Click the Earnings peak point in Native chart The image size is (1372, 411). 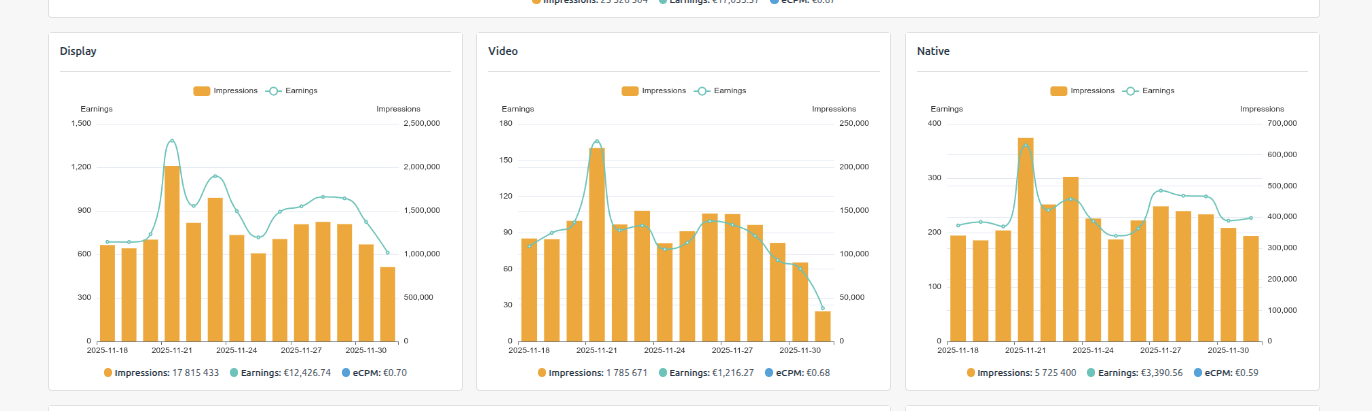pos(1025,146)
